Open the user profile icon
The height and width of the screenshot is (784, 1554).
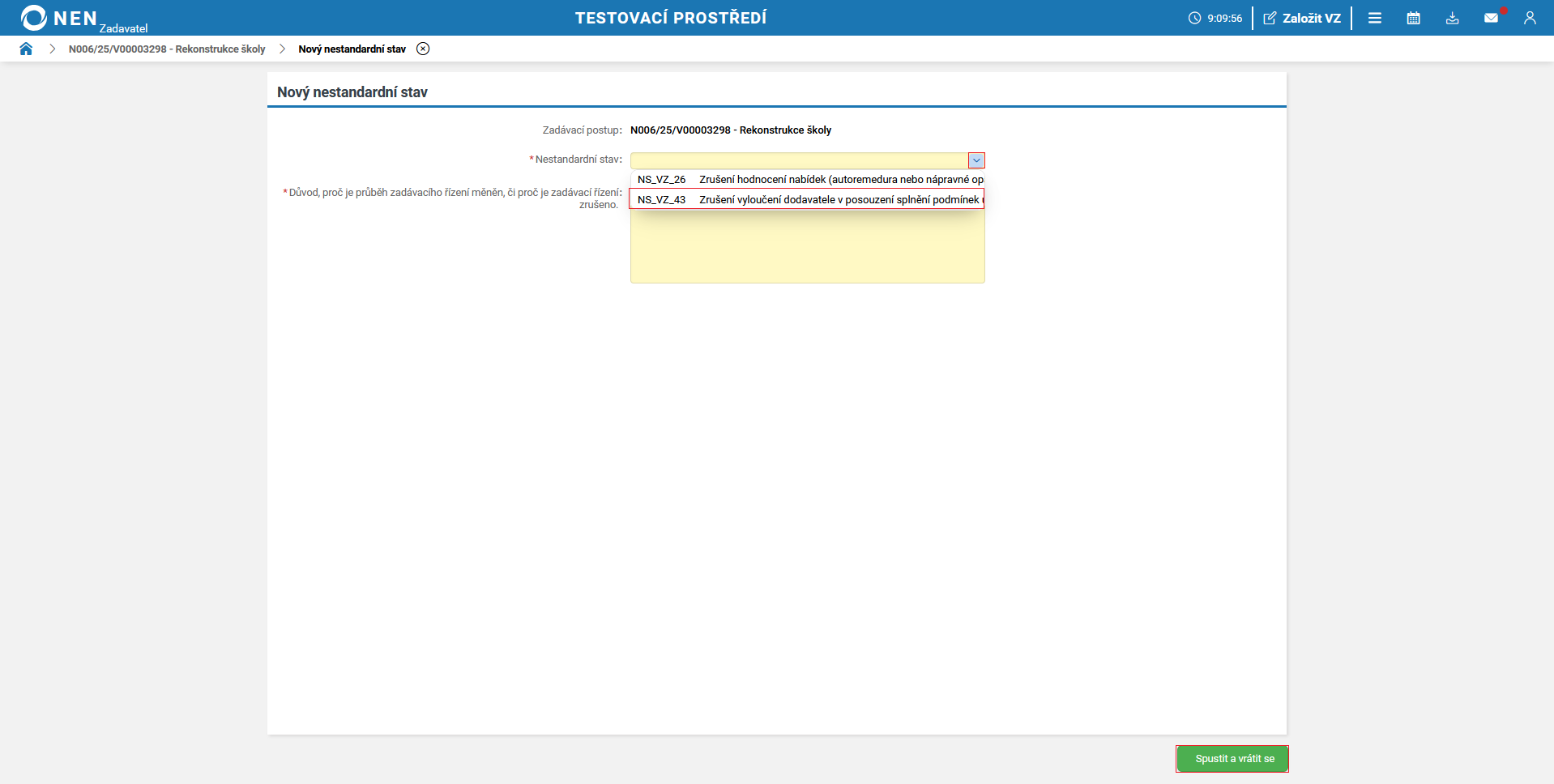click(x=1530, y=18)
